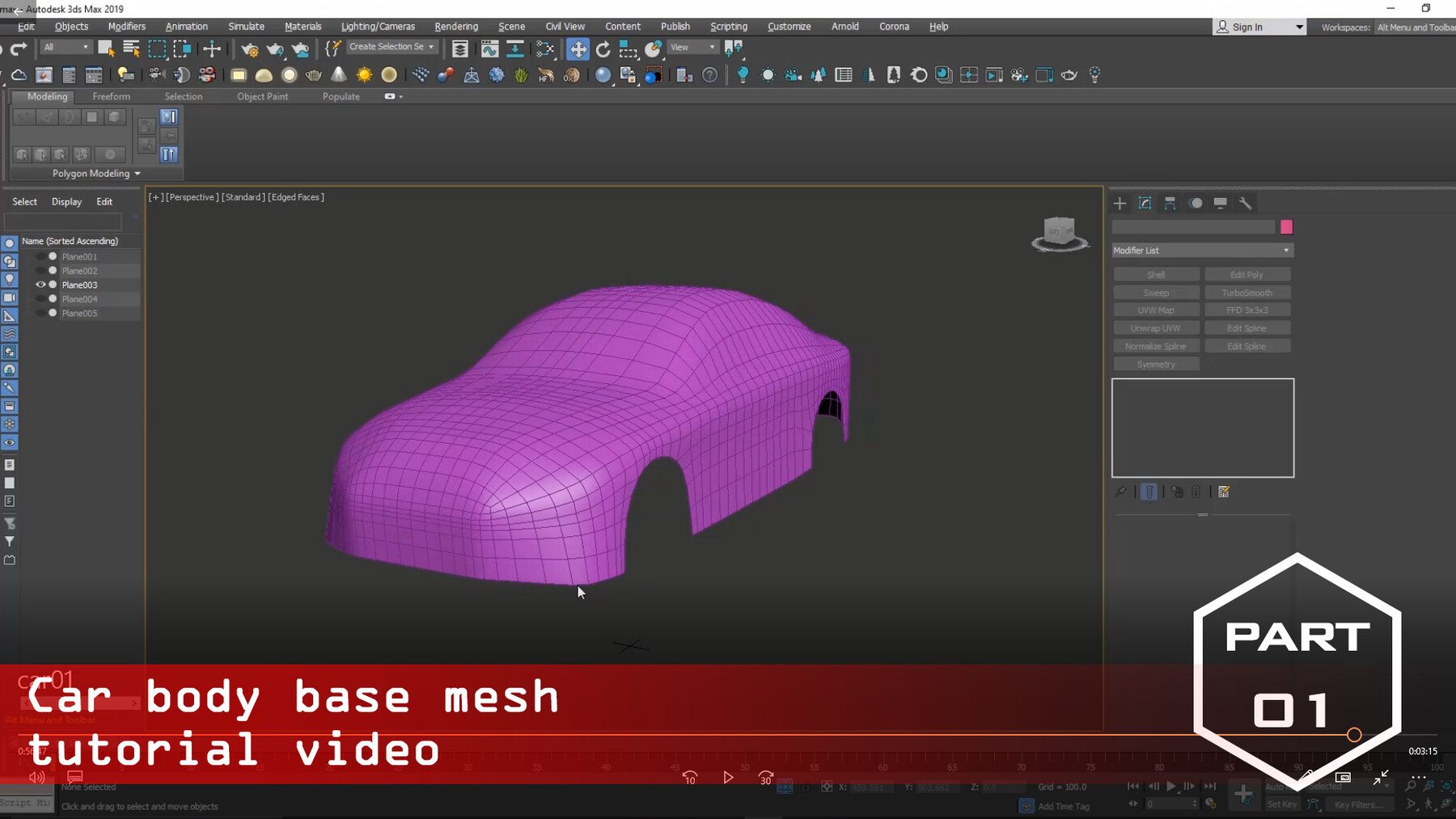Image resolution: width=1456 pixels, height=819 pixels.
Task: Apply the Symmetry modifier button
Action: click(1156, 364)
